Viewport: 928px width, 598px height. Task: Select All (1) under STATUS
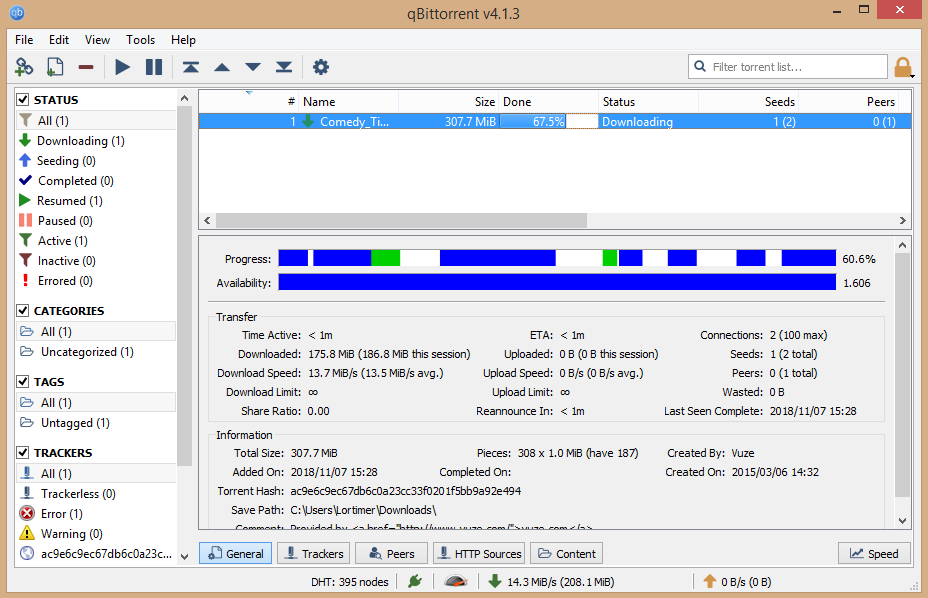[x=96, y=120]
